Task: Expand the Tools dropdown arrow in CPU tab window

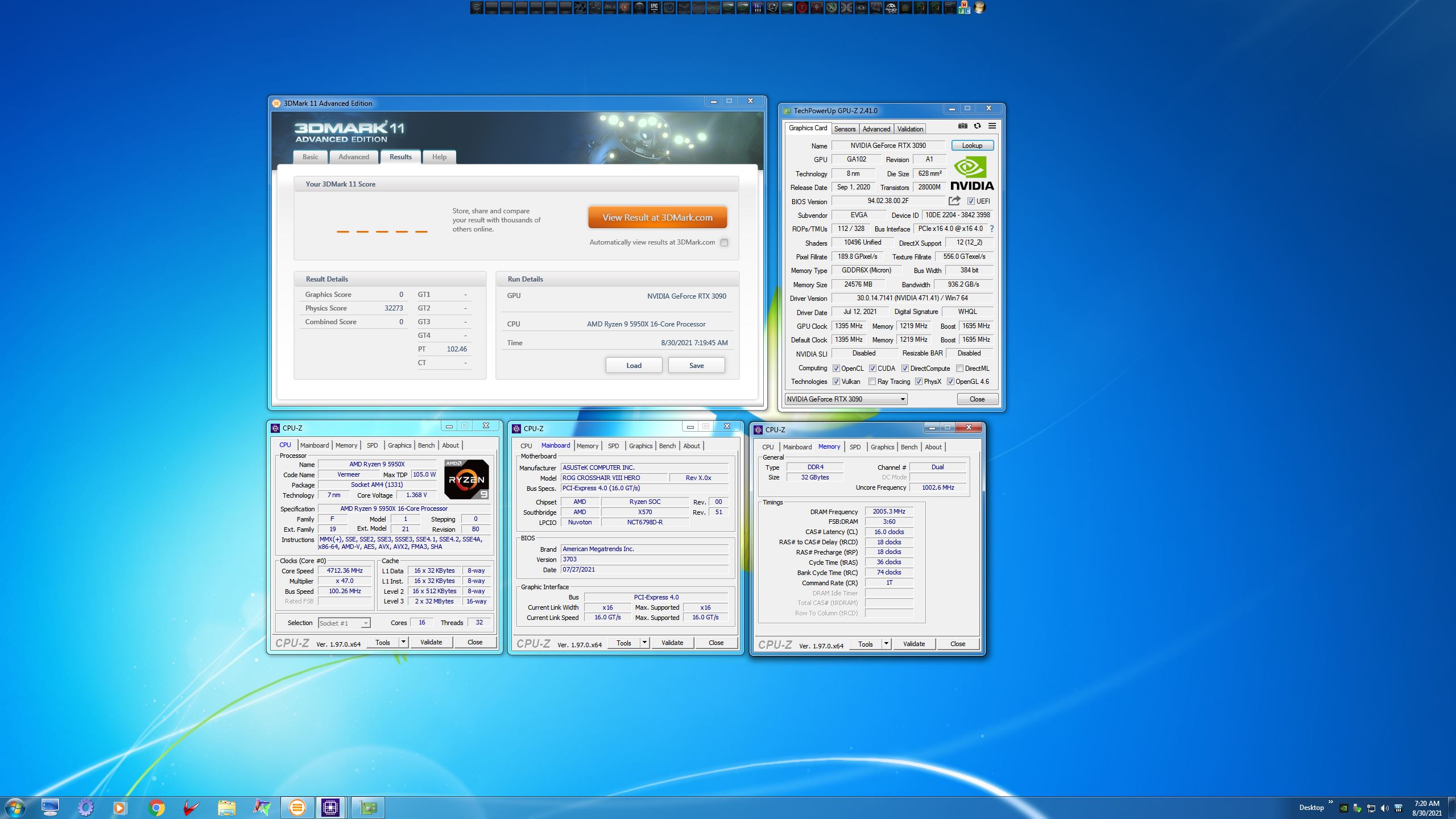Action: click(403, 642)
